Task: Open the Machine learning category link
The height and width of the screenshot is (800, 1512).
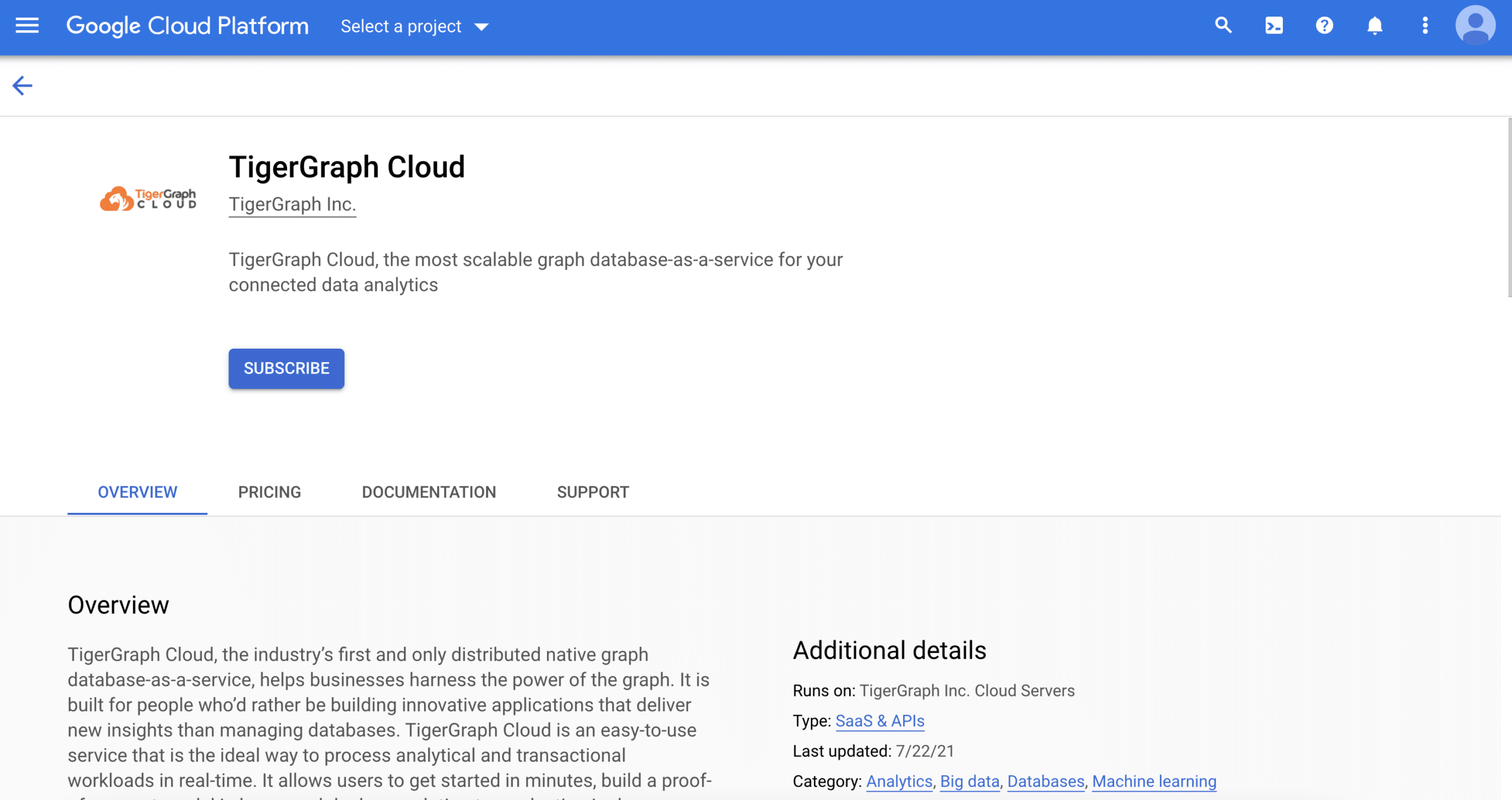Action: click(1154, 781)
